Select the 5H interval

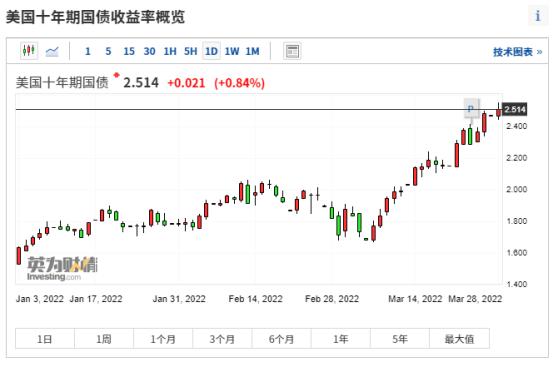tap(190, 52)
